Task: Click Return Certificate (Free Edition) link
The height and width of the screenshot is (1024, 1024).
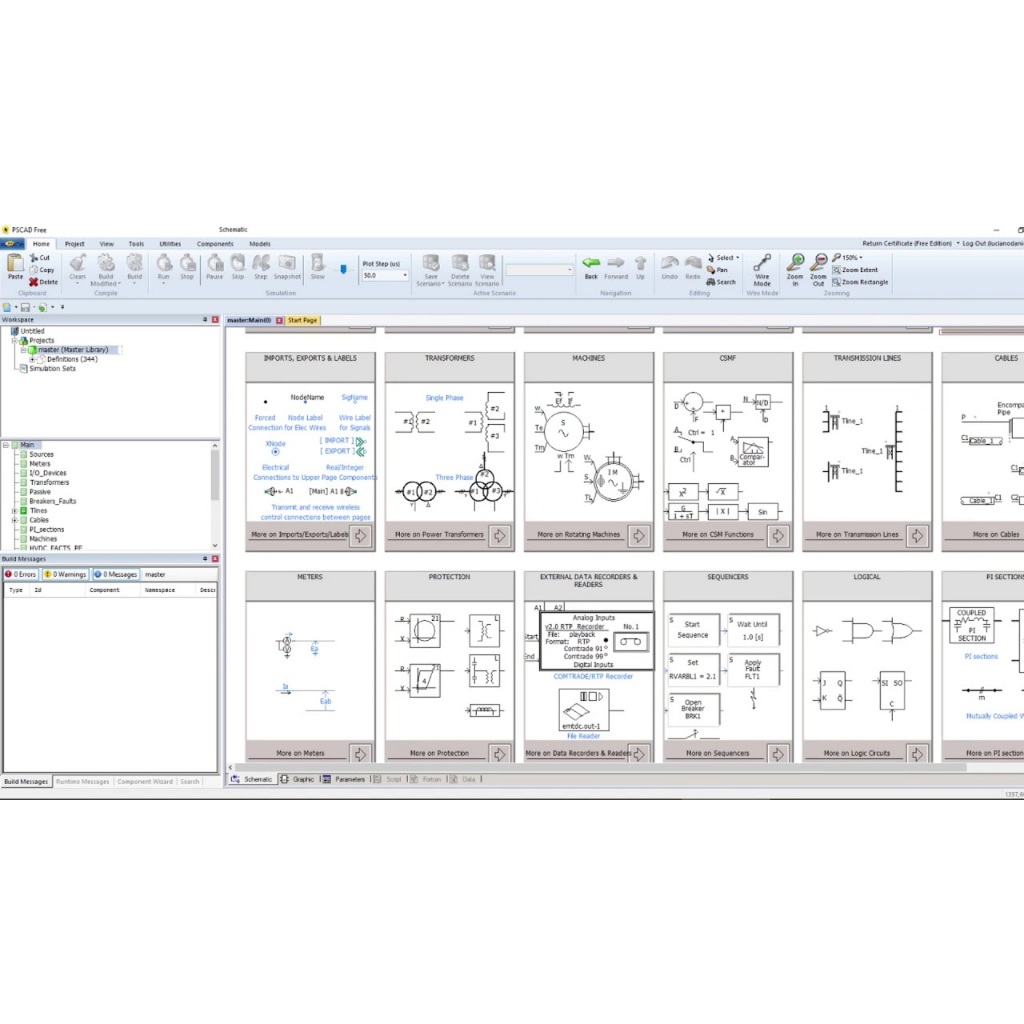Action: point(906,243)
